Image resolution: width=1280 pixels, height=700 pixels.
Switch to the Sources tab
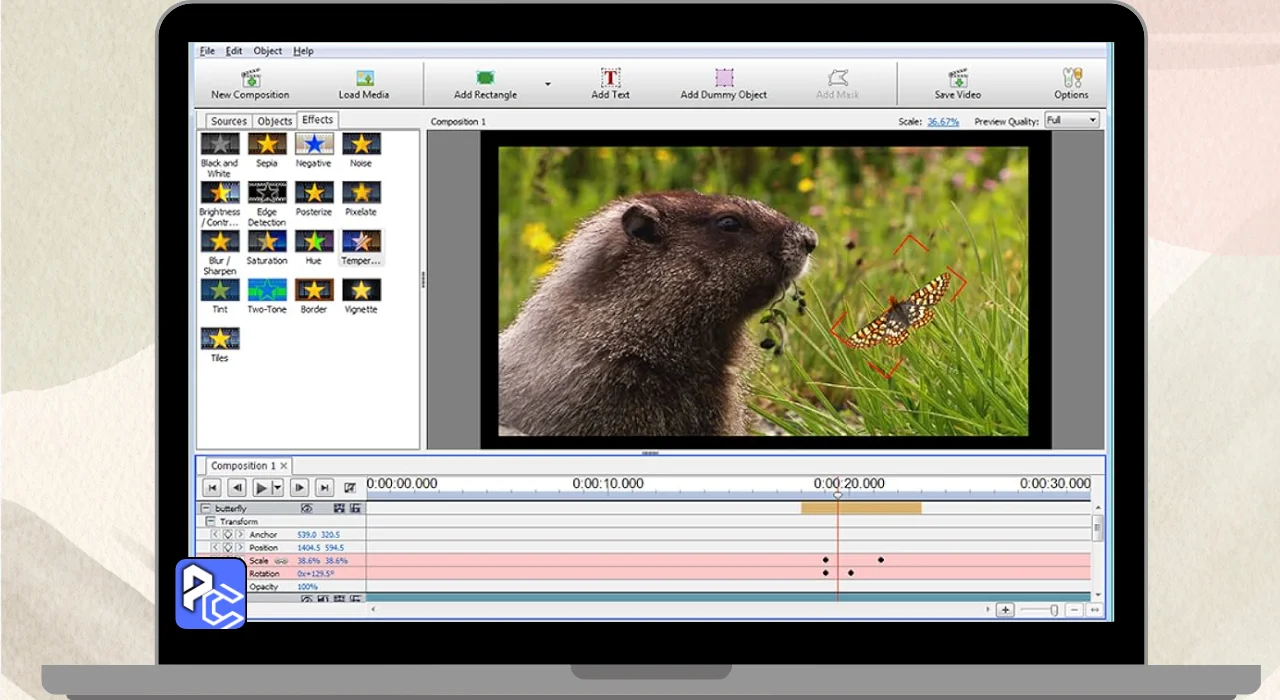(x=228, y=121)
